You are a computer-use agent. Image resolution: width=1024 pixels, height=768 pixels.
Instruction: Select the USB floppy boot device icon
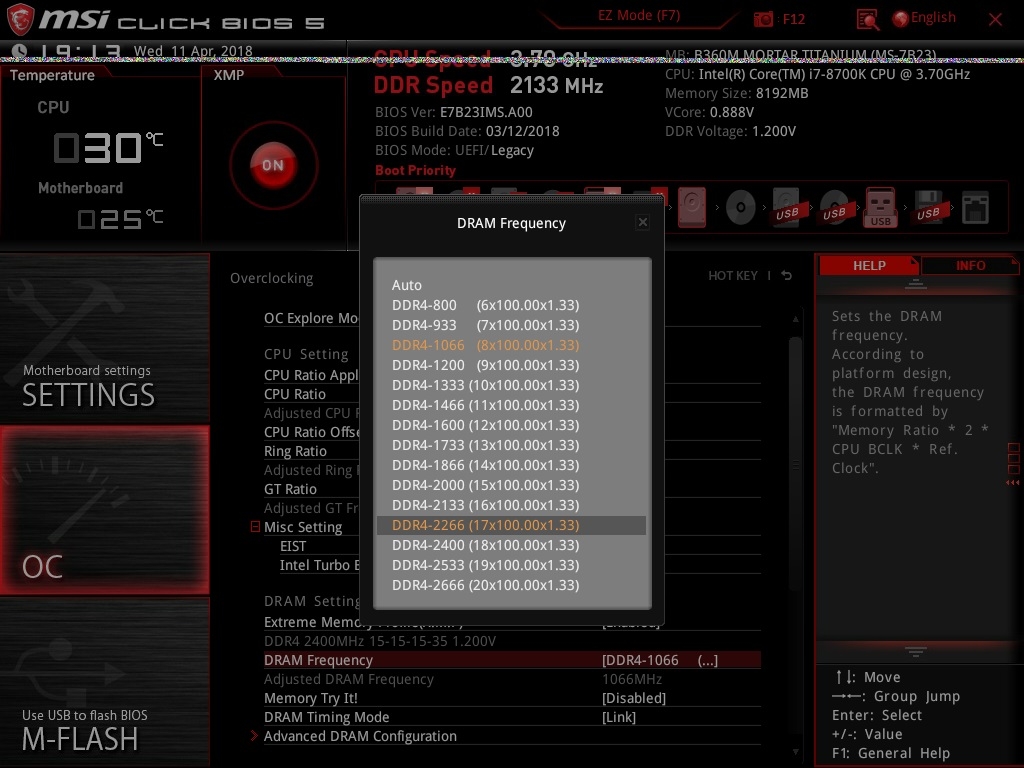pyautogui.click(x=928, y=207)
